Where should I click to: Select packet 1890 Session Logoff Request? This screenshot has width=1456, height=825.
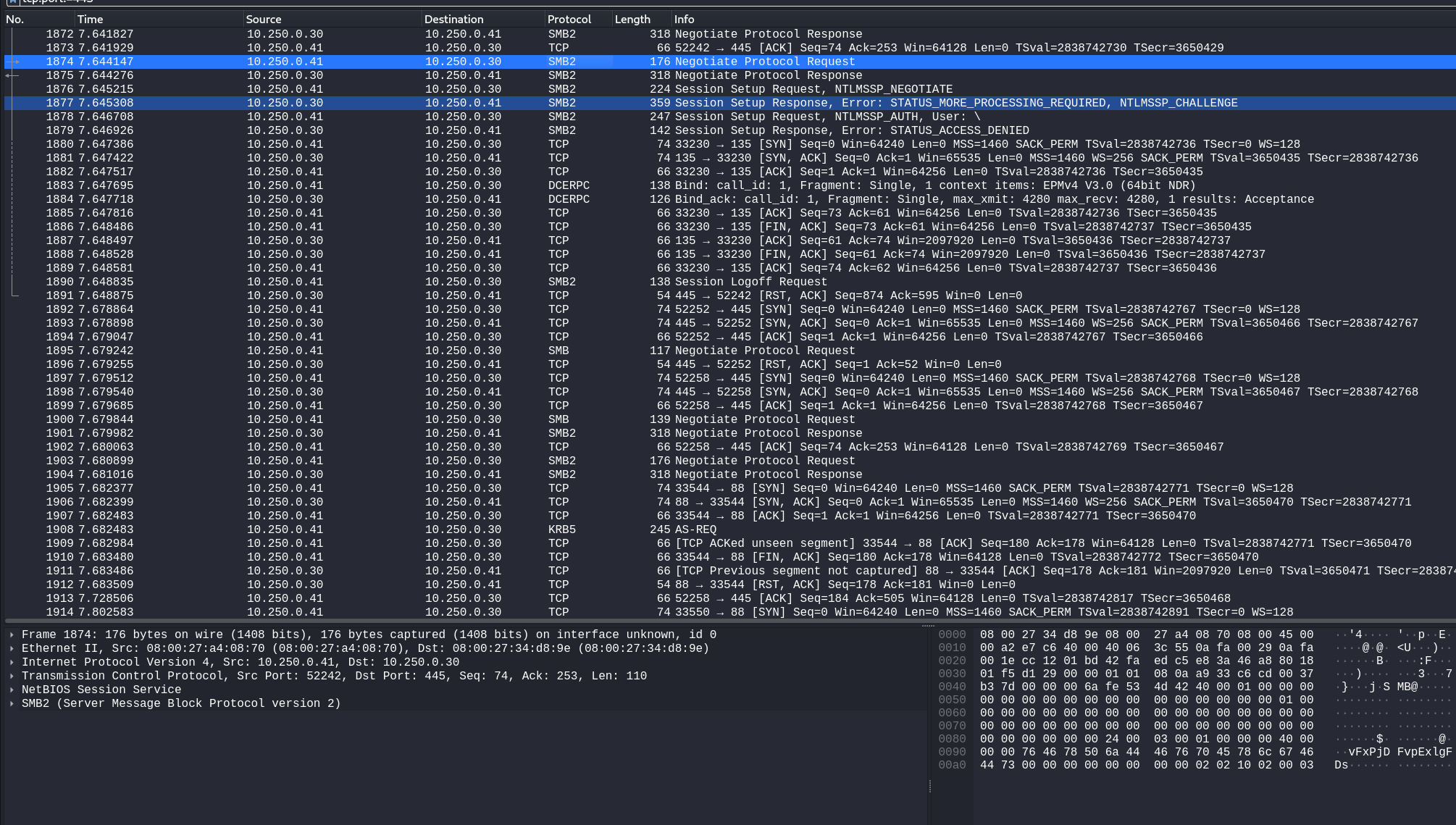(729, 282)
